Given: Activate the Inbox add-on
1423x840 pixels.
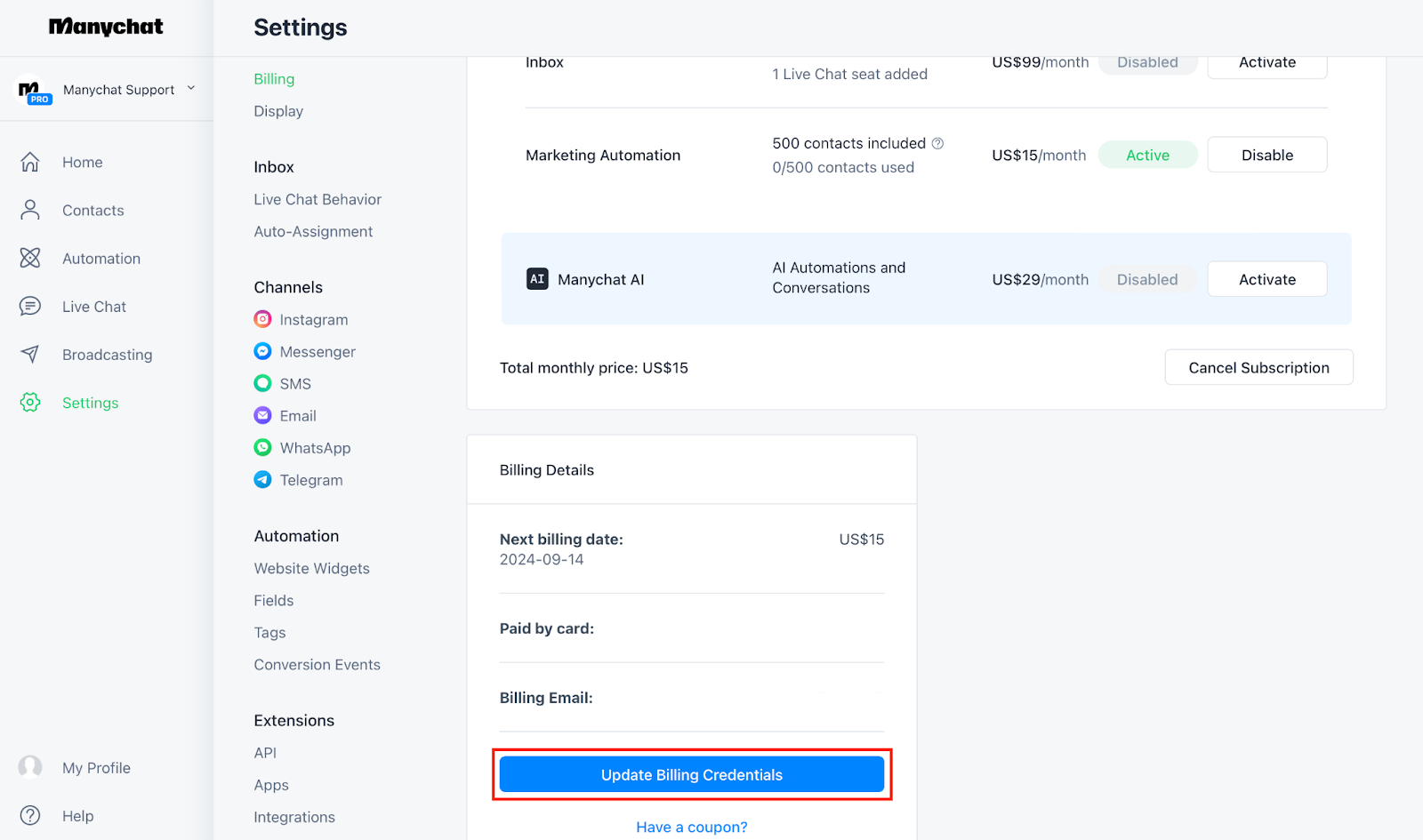Looking at the screenshot, I should (1267, 64).
